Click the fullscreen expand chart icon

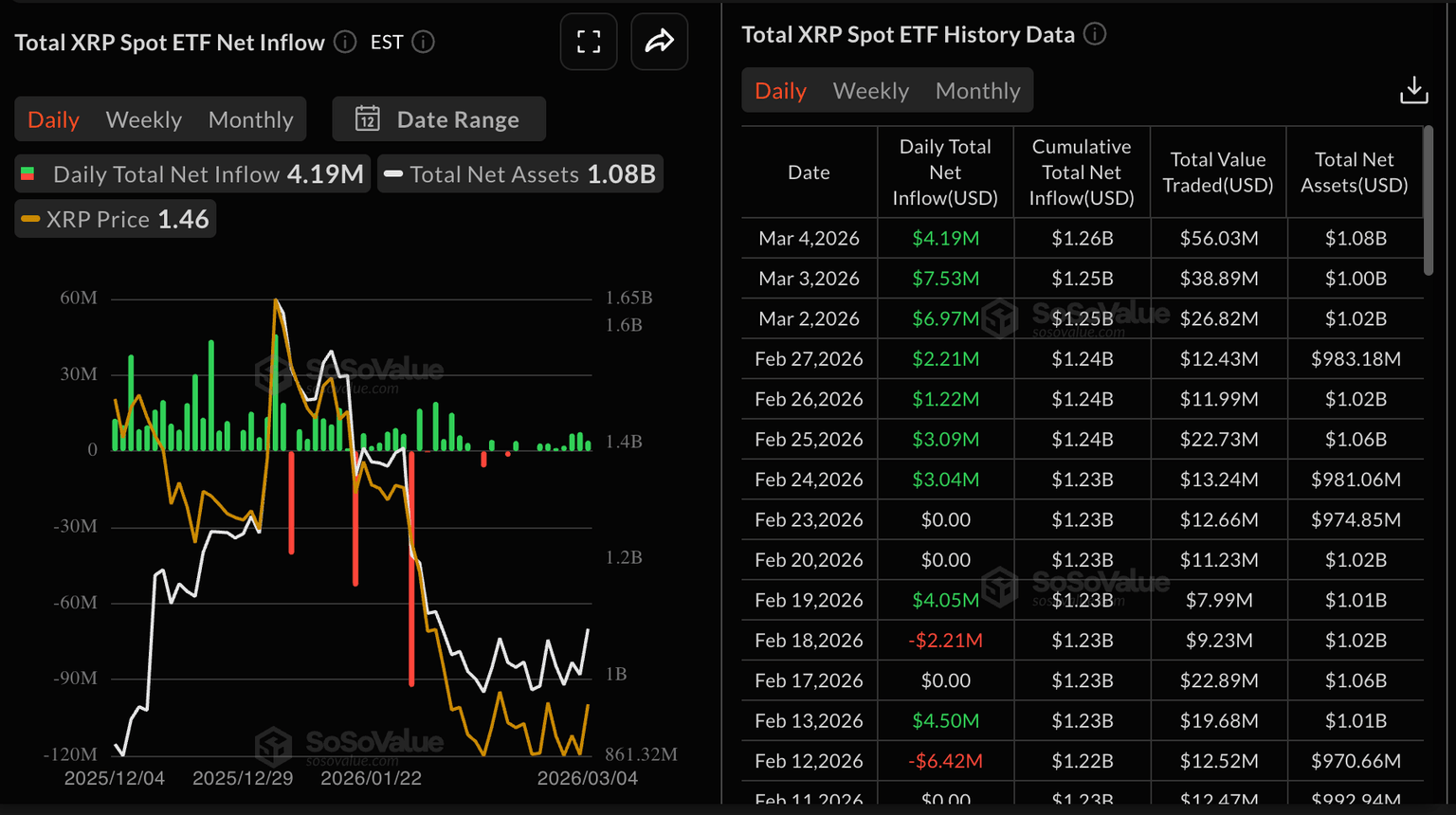pos(589,42)
